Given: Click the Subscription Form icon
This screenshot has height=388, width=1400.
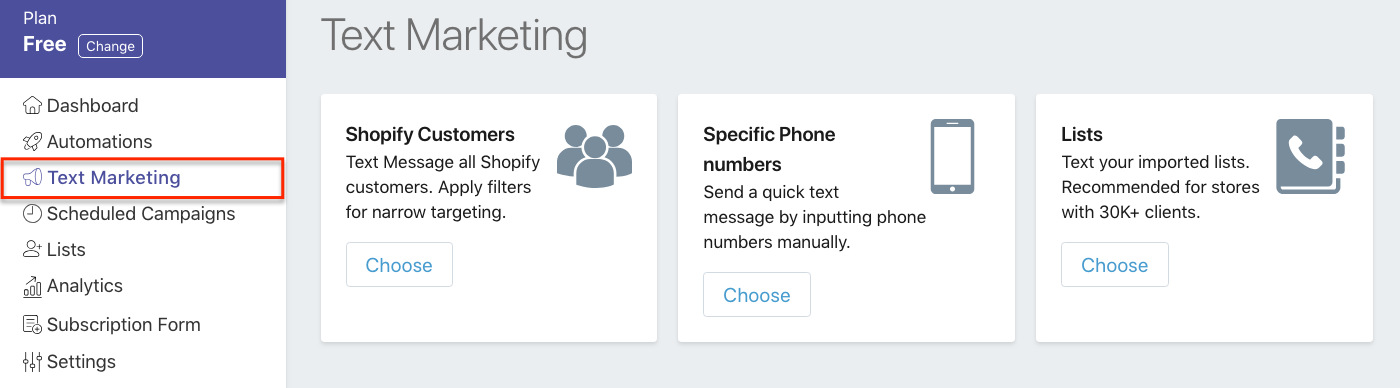Looking at the screenshot, I should click(x=33, y=324).
